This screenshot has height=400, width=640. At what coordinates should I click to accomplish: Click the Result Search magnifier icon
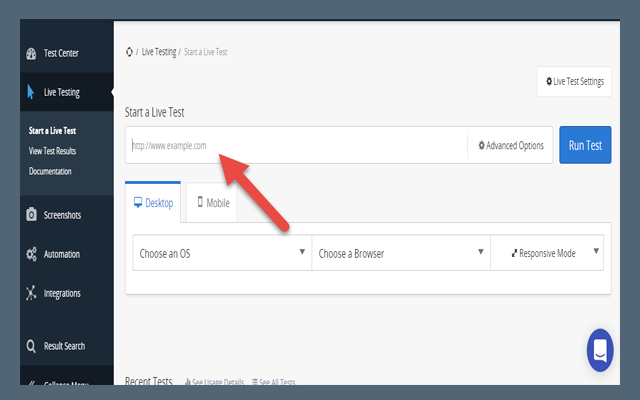pyautogui.click(x=31, y=346)
